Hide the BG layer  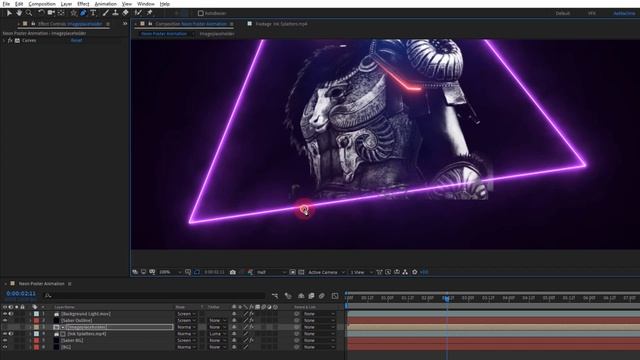point(5,347)
